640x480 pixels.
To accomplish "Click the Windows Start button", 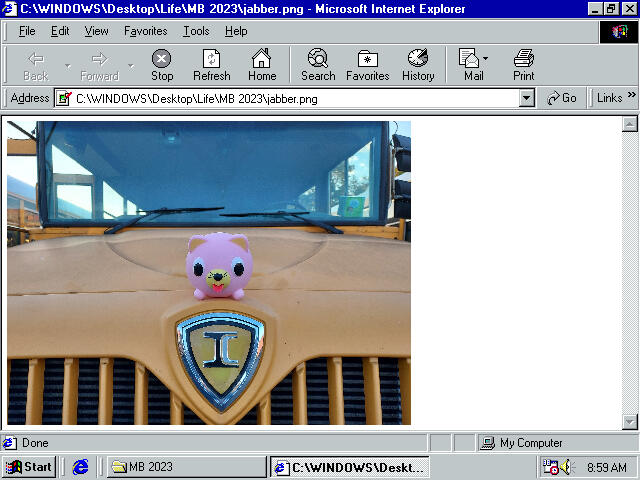I will [x=29, y=467].
